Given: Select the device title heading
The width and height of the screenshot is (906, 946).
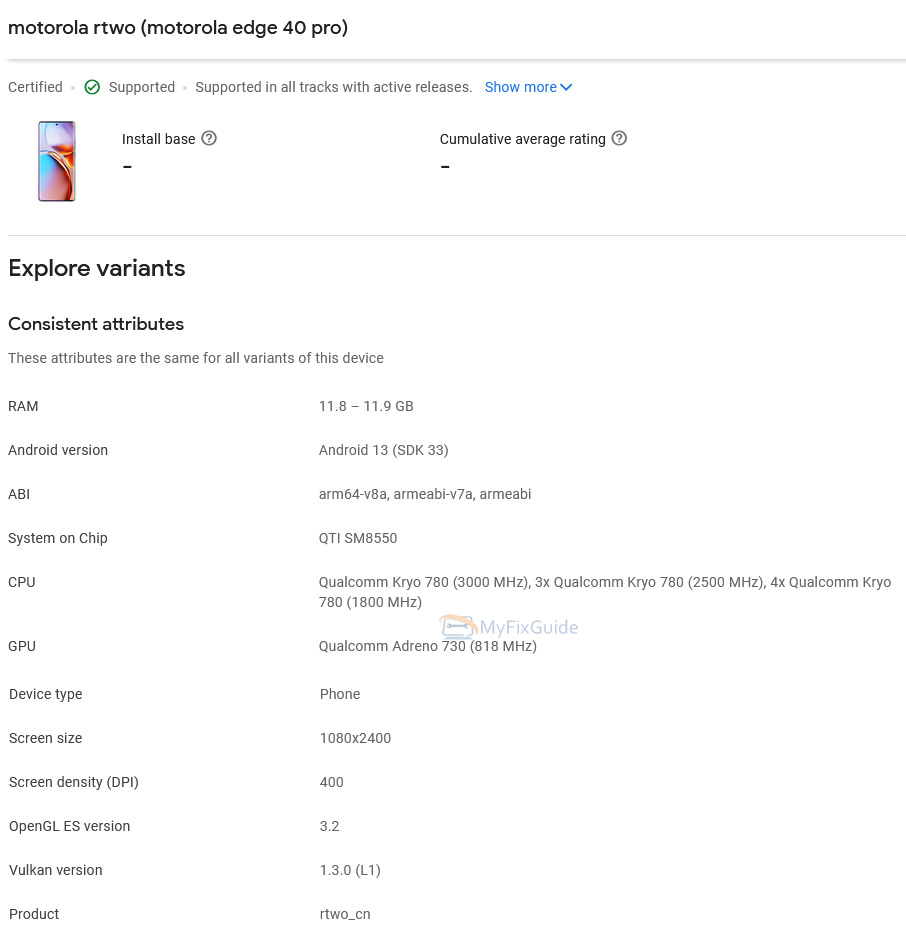Looking at the screenshot, I should point(178,28).
